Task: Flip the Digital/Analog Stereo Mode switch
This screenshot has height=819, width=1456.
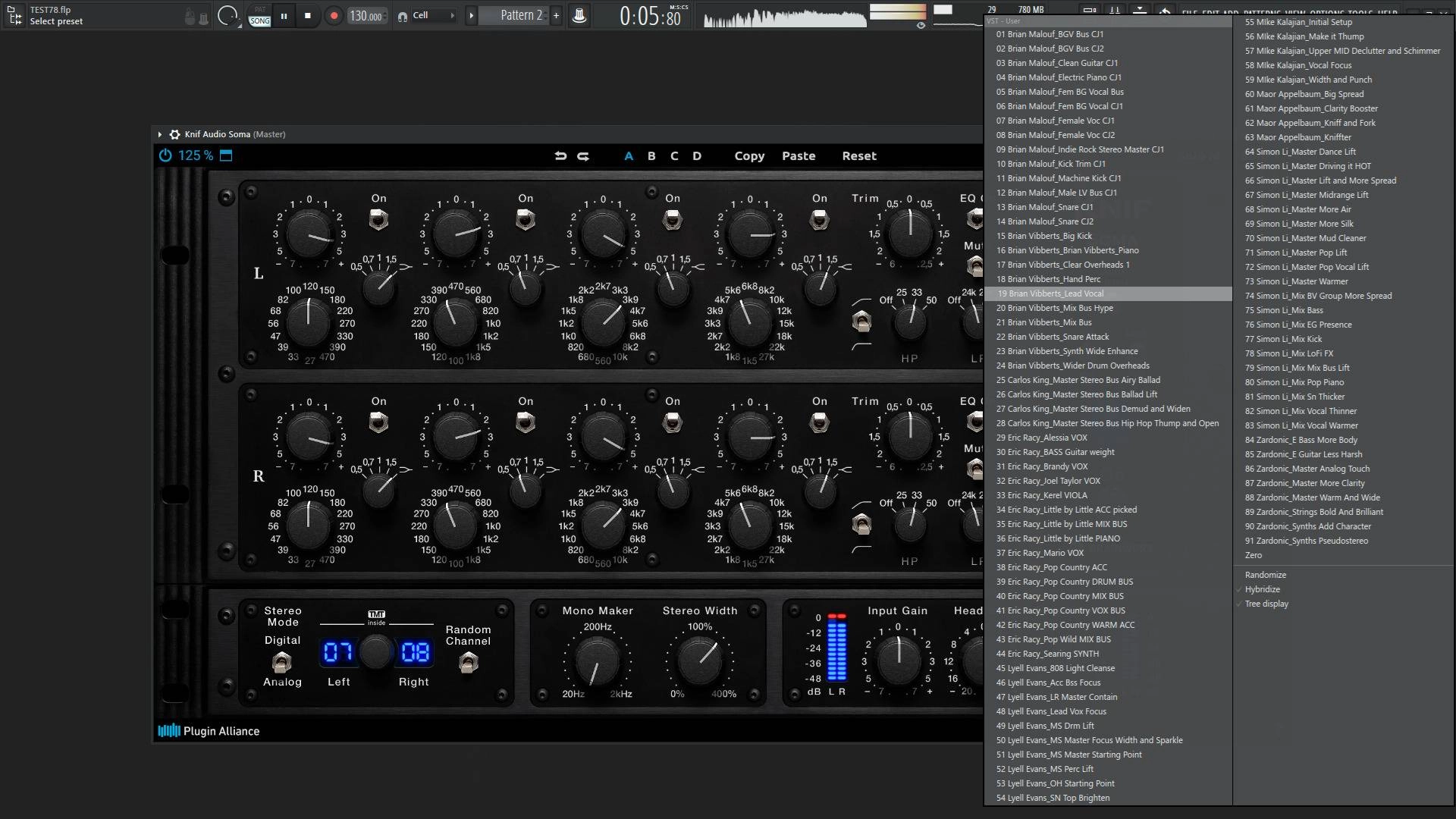Action: (282, 662)
